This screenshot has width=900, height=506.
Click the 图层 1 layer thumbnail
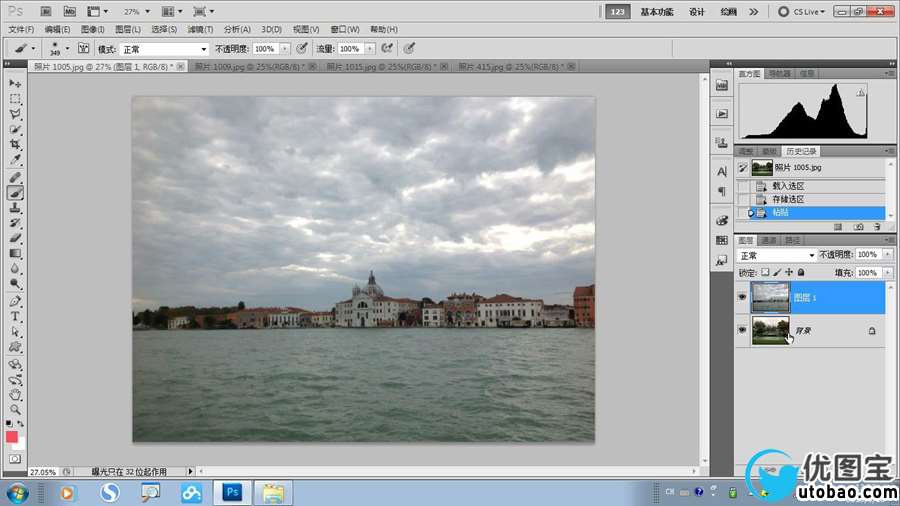click(770, 297)
